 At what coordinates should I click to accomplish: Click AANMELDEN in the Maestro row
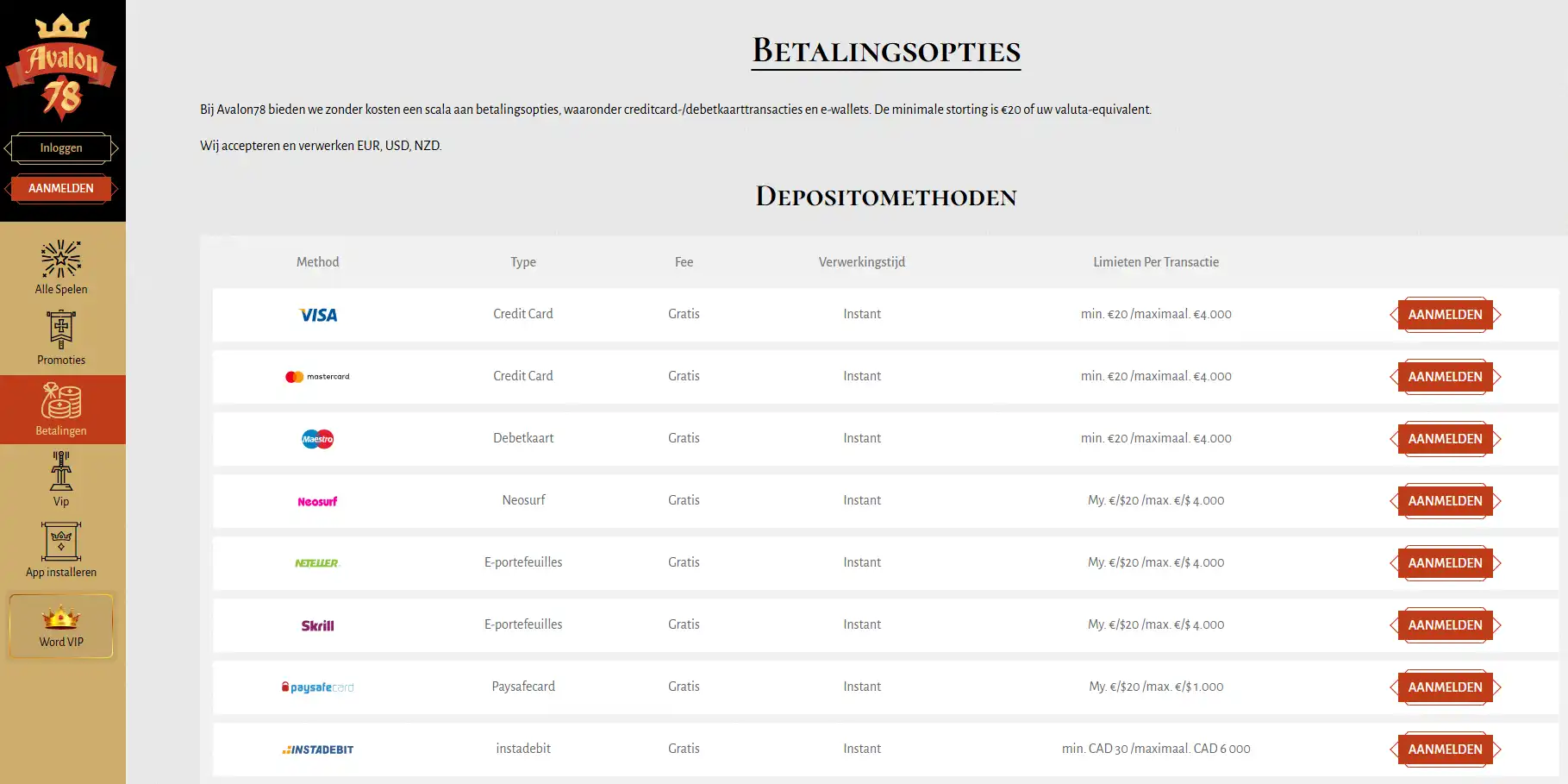[x=1446, y=439]
